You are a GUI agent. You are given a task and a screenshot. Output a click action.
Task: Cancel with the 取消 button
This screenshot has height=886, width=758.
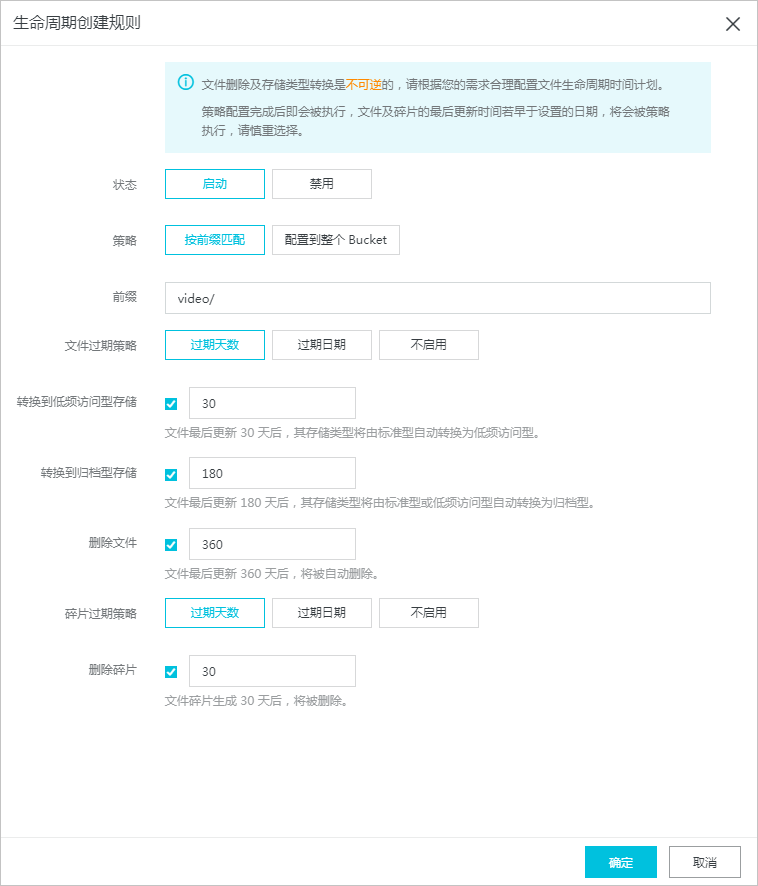pyautogui.click(x=705, y=862)
